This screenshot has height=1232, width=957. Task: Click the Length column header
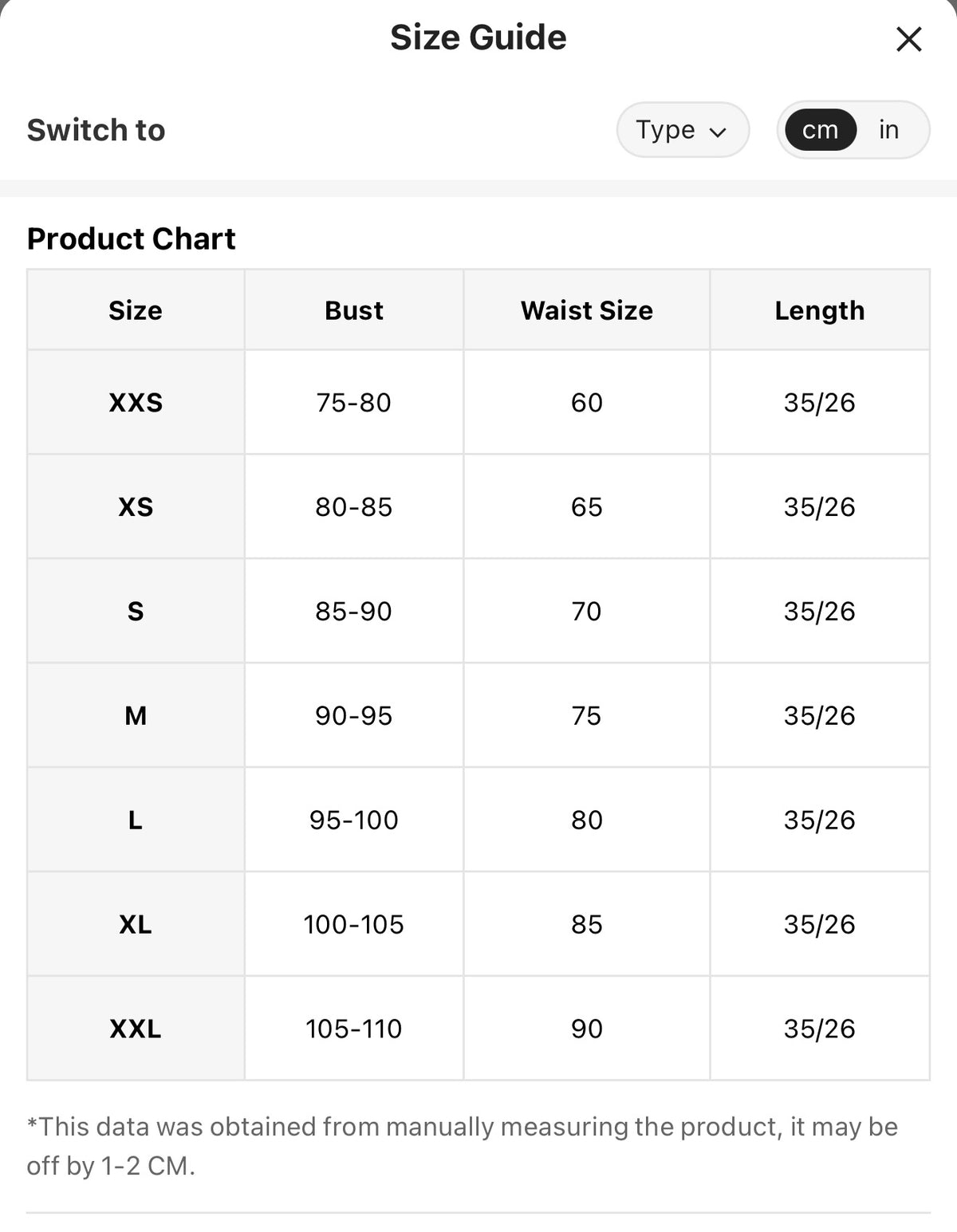click(820, 310)
